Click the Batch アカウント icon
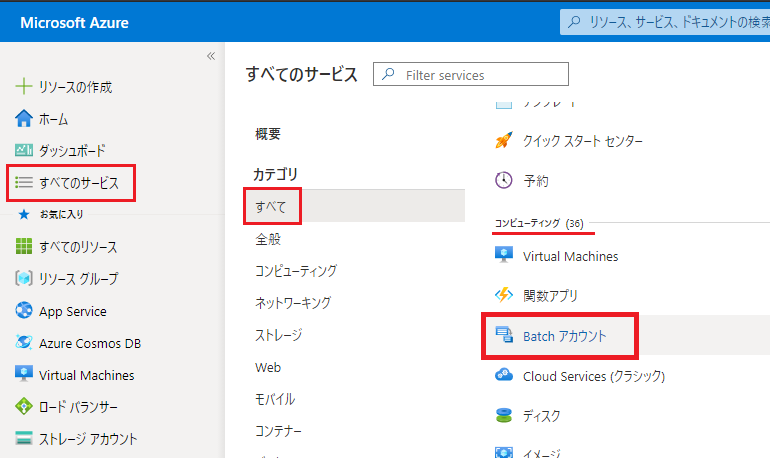The width and height of the screenshot is (770, 458). [504, 335]
